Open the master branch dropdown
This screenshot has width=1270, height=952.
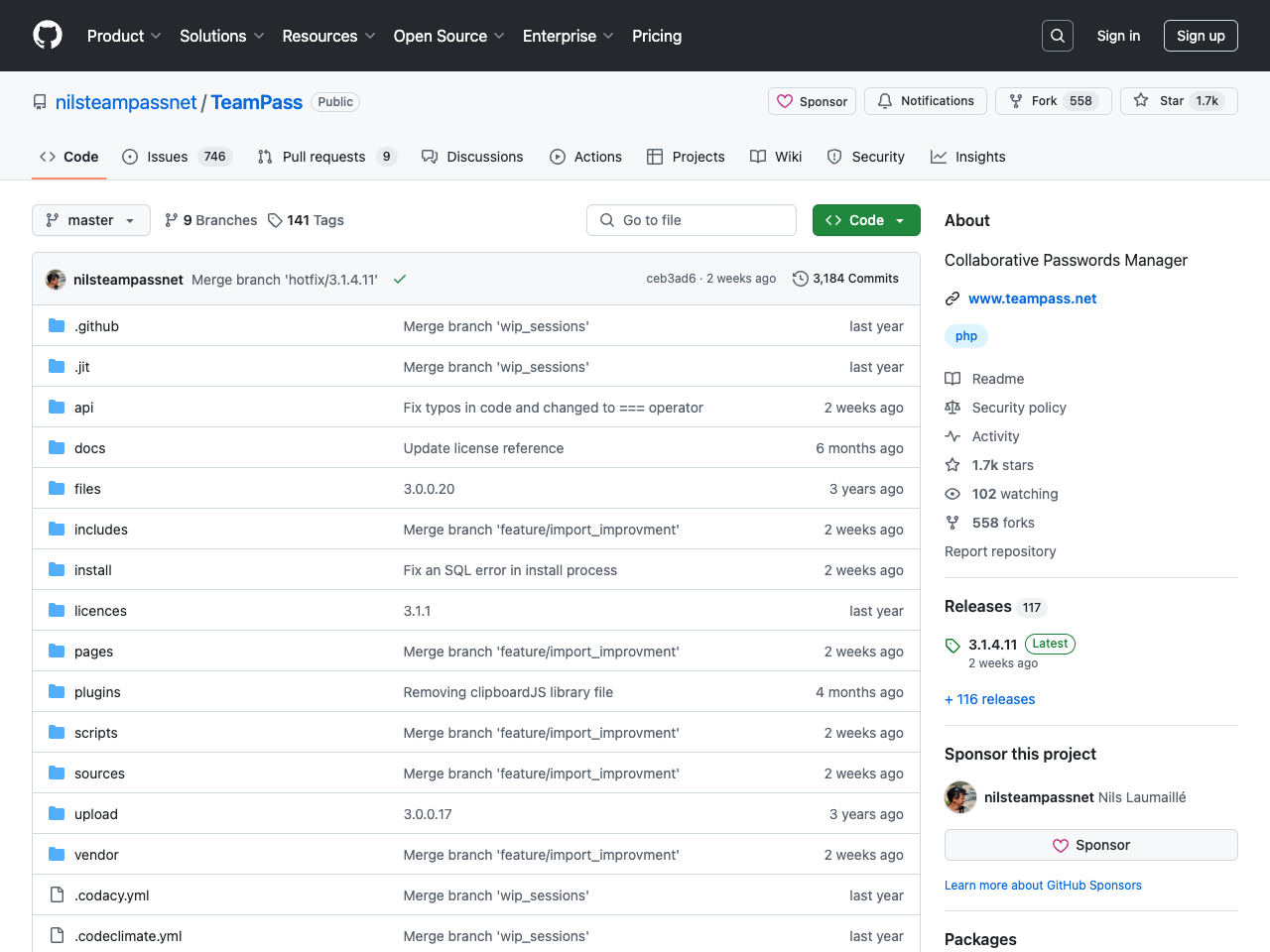91,220
